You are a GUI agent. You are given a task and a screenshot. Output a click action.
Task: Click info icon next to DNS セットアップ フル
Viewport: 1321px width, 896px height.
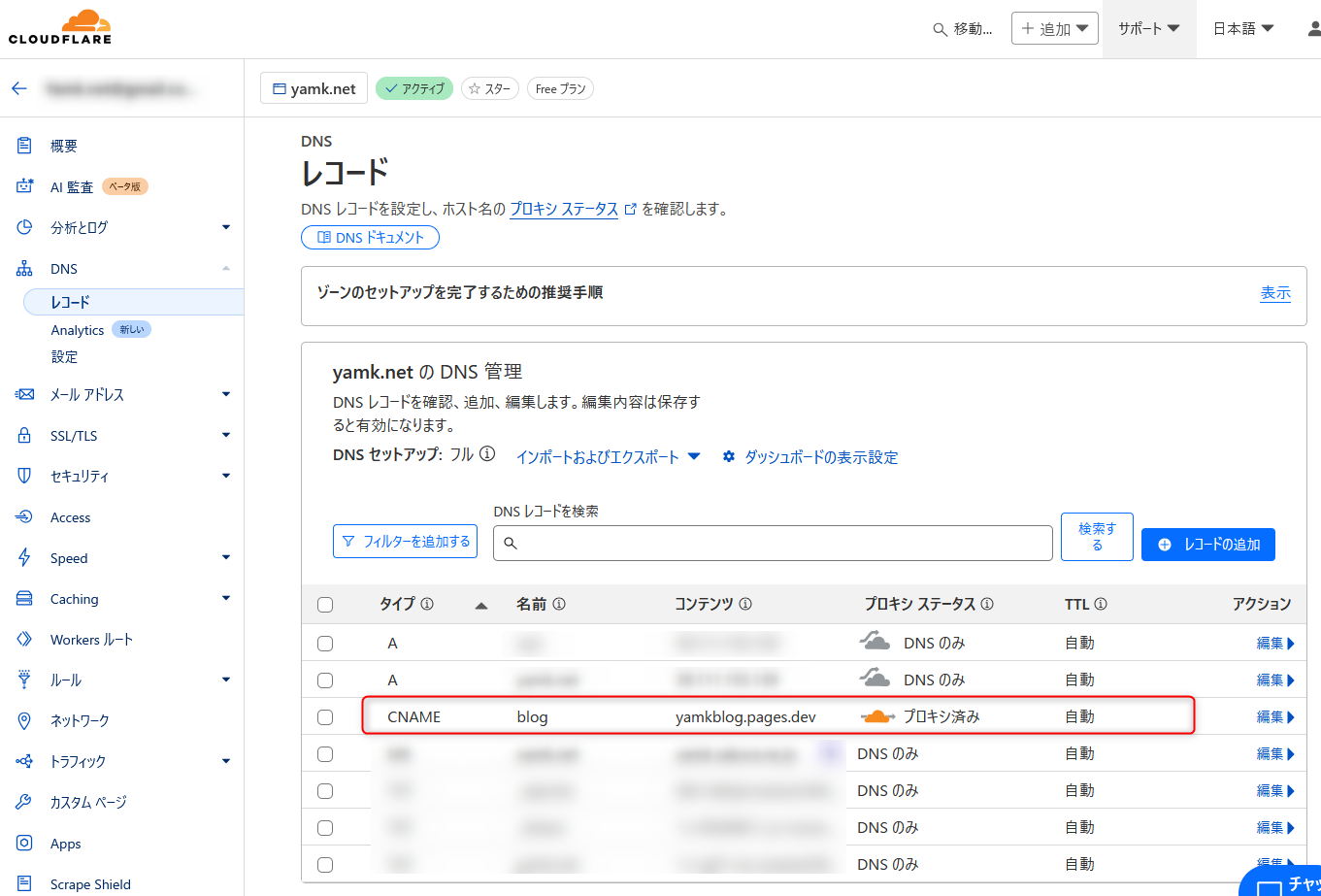tap(488, 454)
